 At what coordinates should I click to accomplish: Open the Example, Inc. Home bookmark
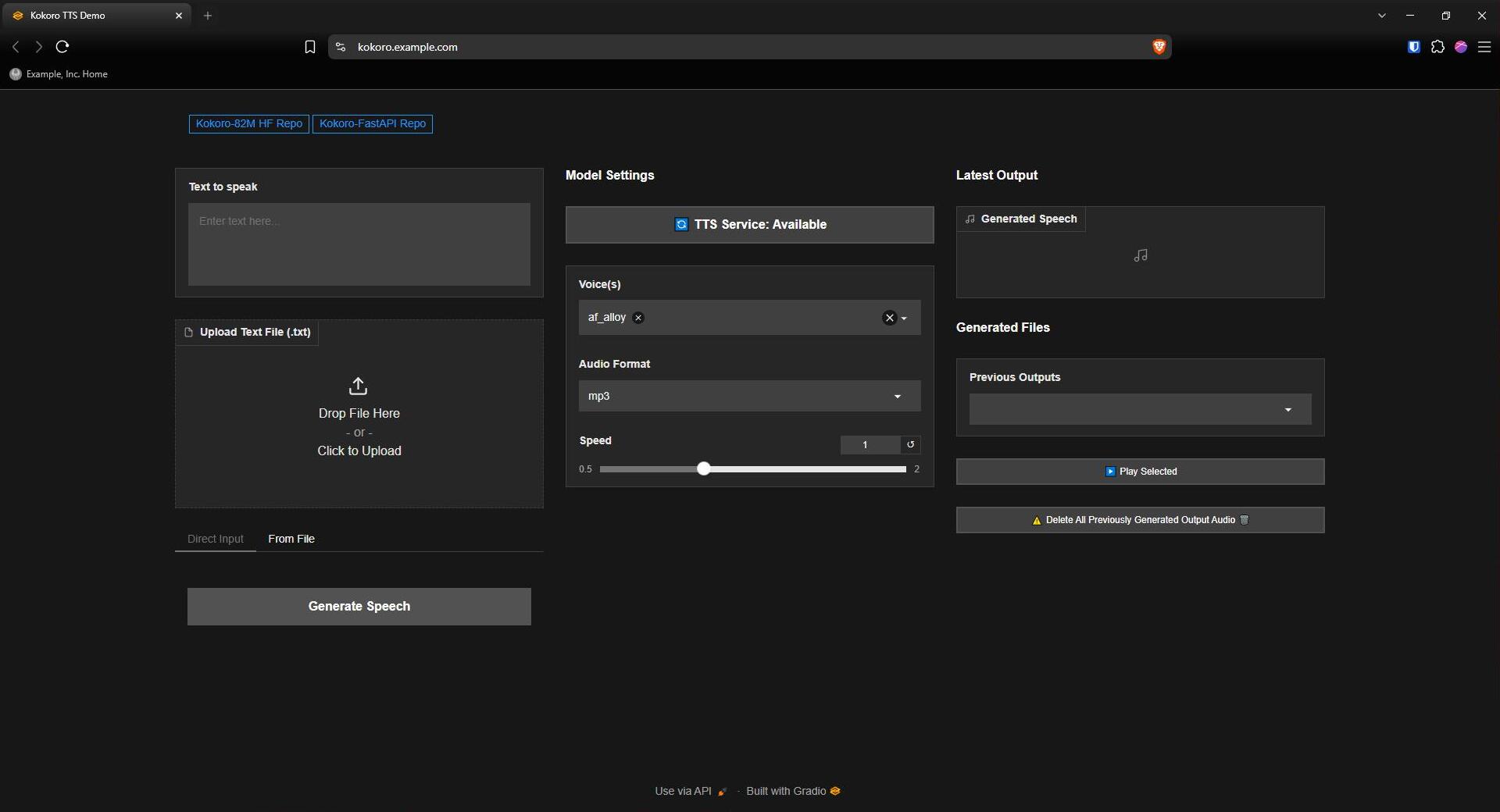coord(59,74)
